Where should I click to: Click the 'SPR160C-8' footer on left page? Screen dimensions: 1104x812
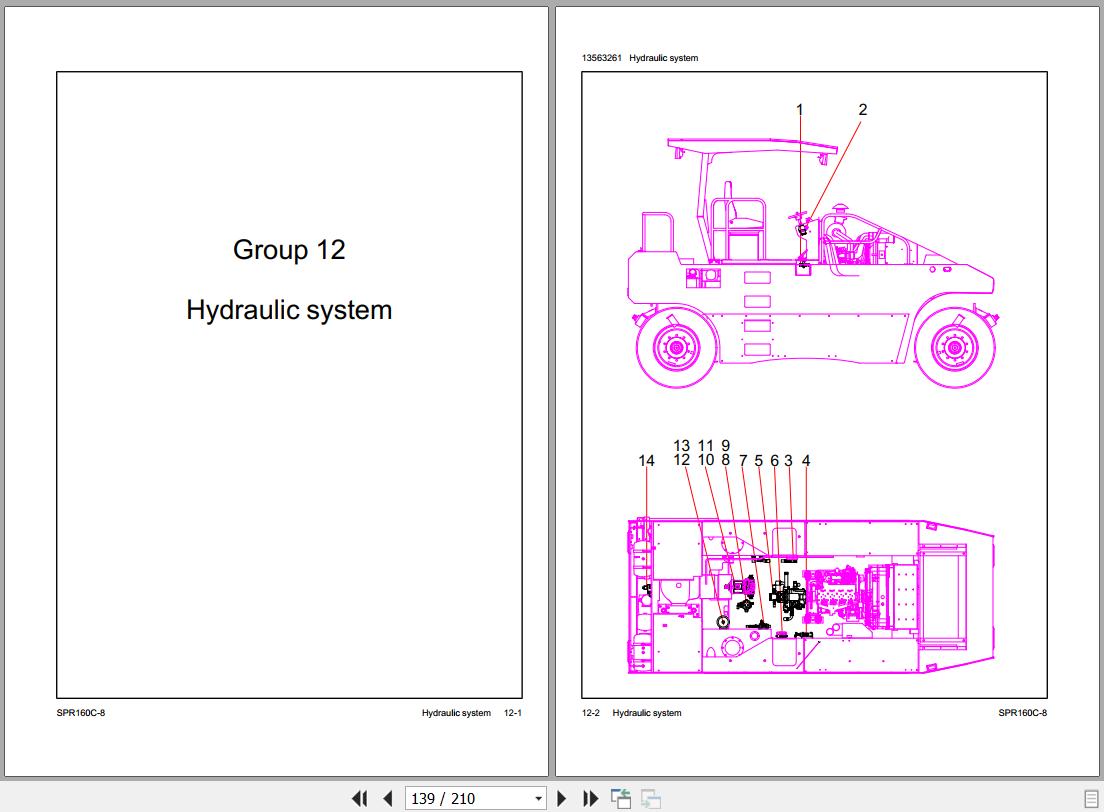(x=81, y=713)
